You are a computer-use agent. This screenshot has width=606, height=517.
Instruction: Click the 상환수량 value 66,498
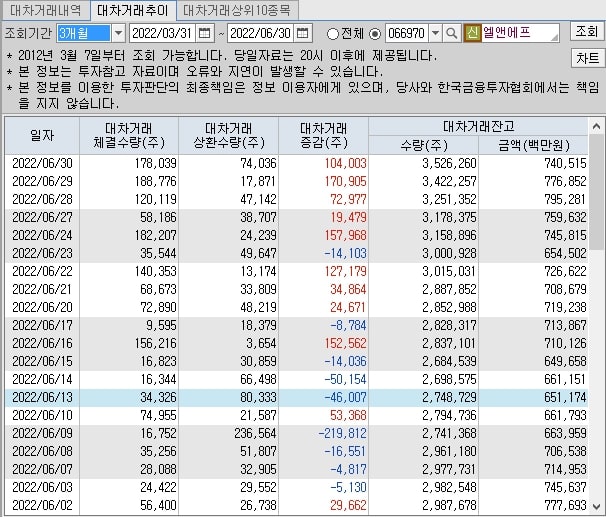click(258, 379)
